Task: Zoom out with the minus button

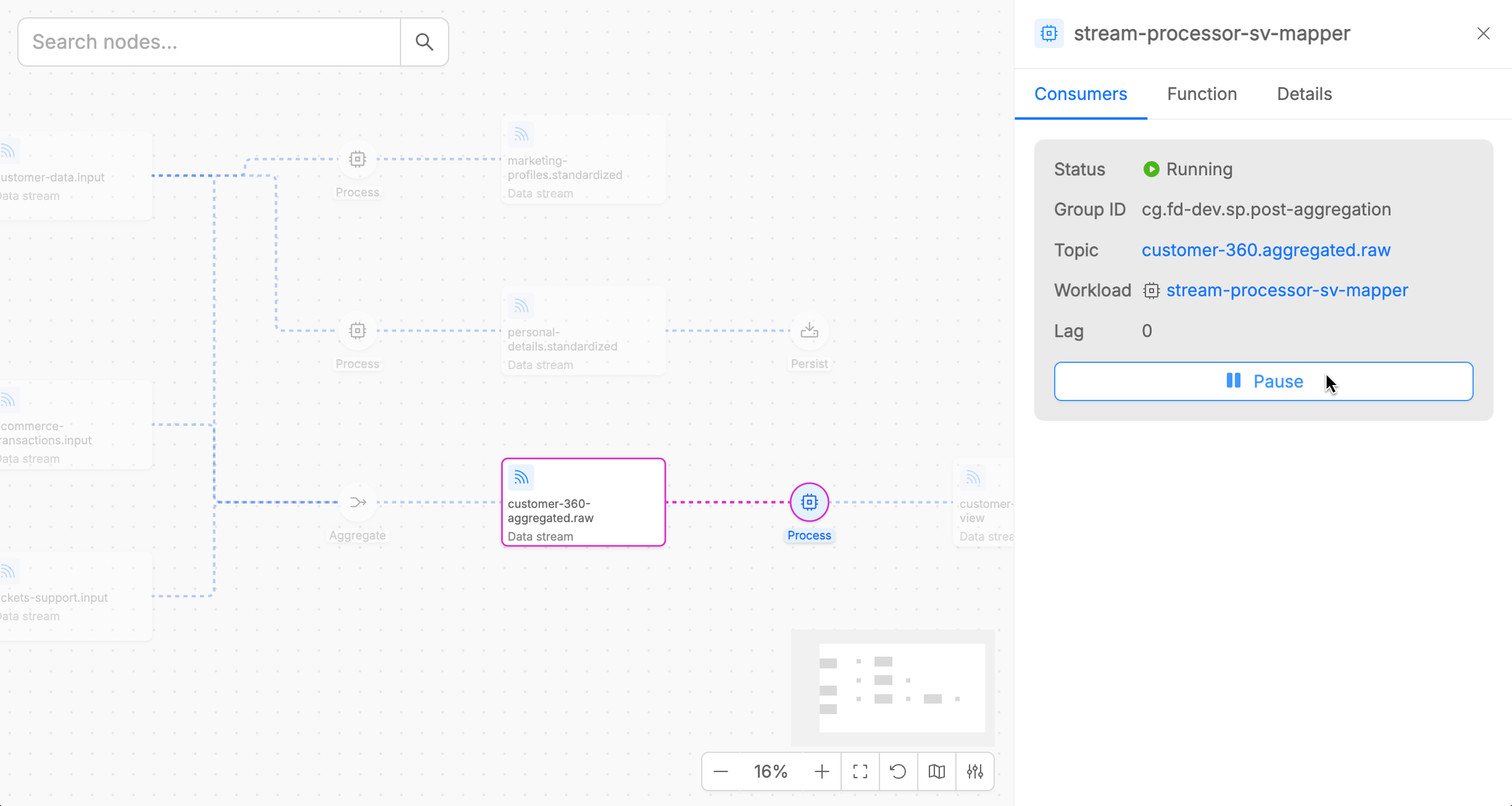Action: [721, 771]
